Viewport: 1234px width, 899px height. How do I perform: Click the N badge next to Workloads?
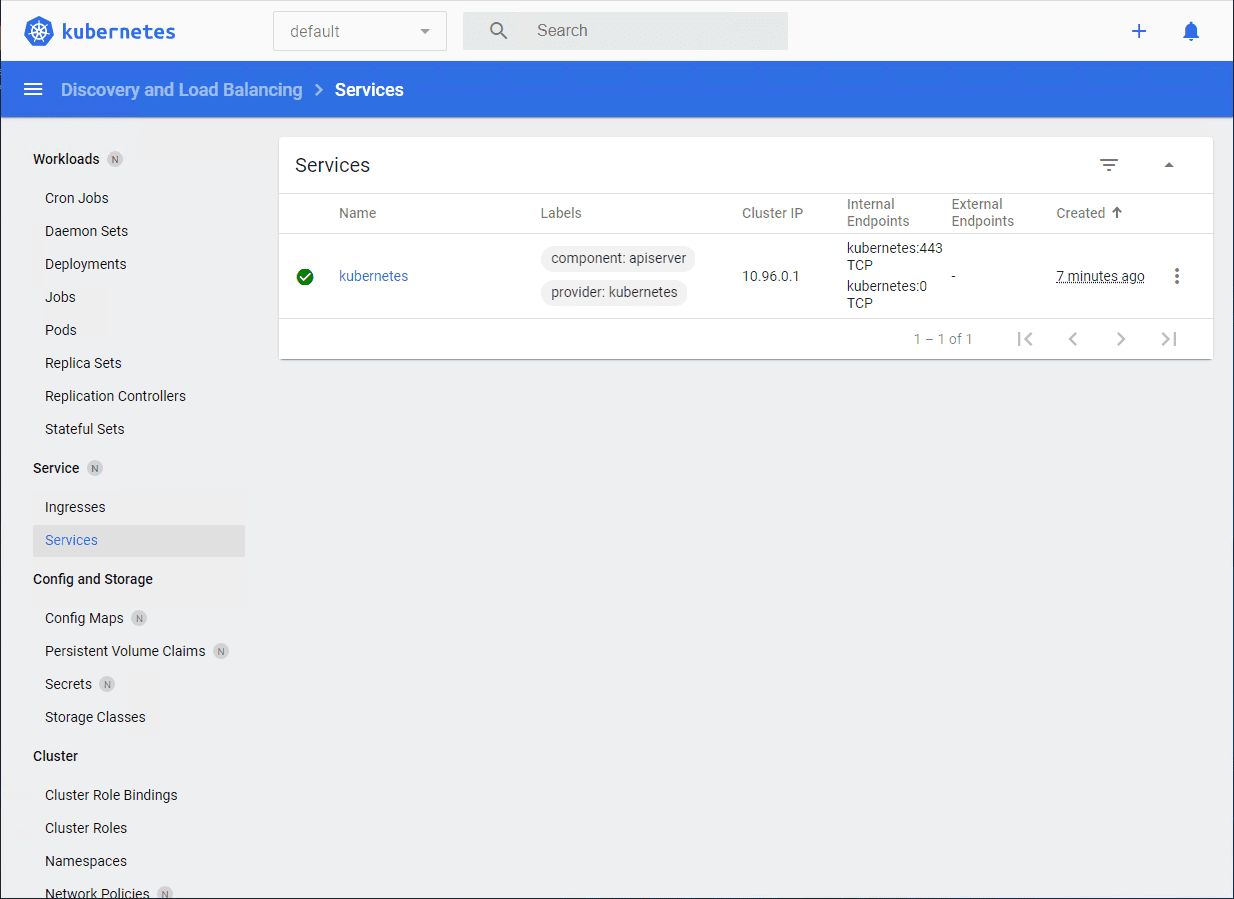pyautogui.click(x=115, y=159)
